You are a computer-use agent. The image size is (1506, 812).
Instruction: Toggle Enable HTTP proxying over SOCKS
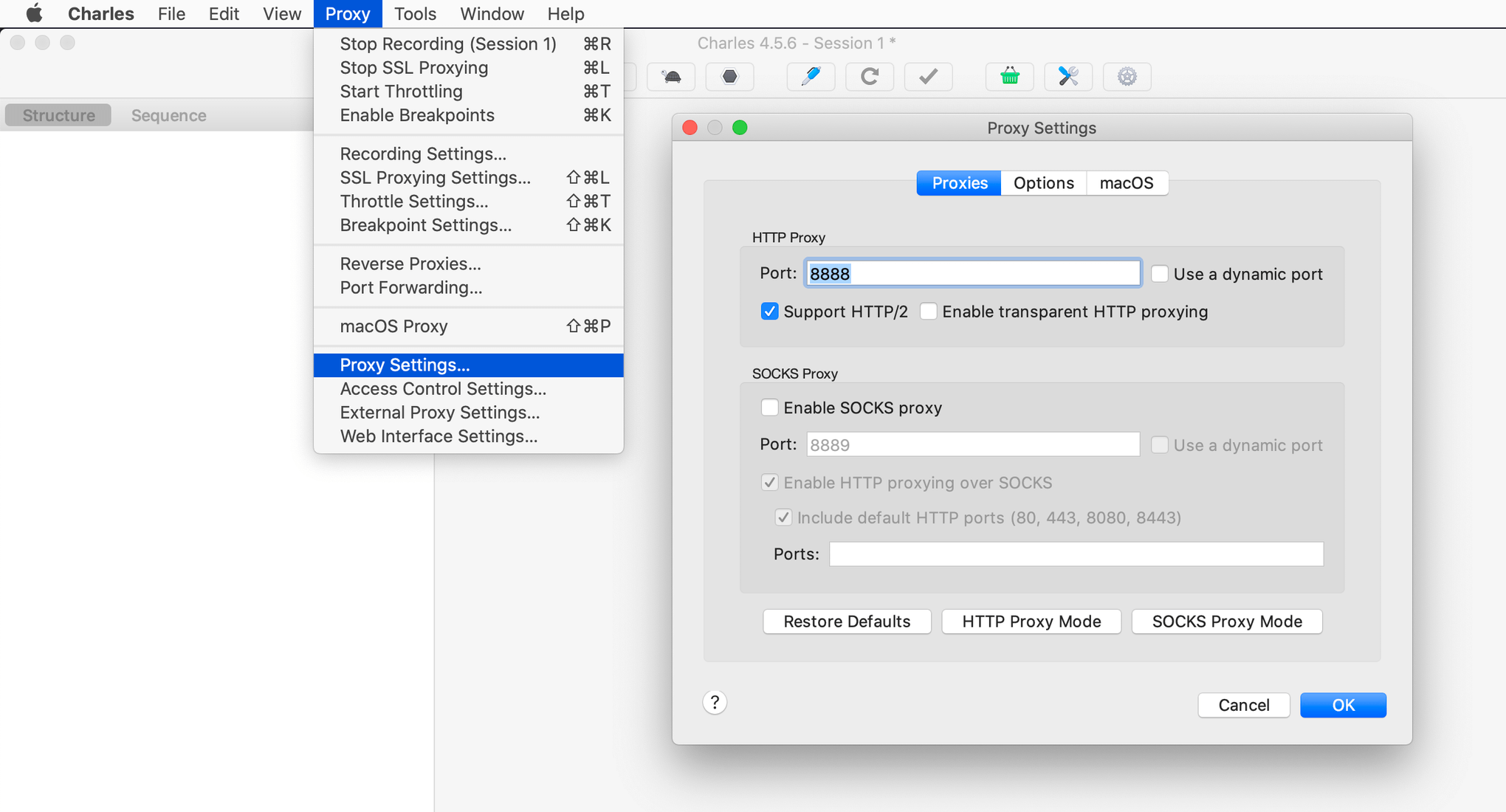click(x=769, y=483)
